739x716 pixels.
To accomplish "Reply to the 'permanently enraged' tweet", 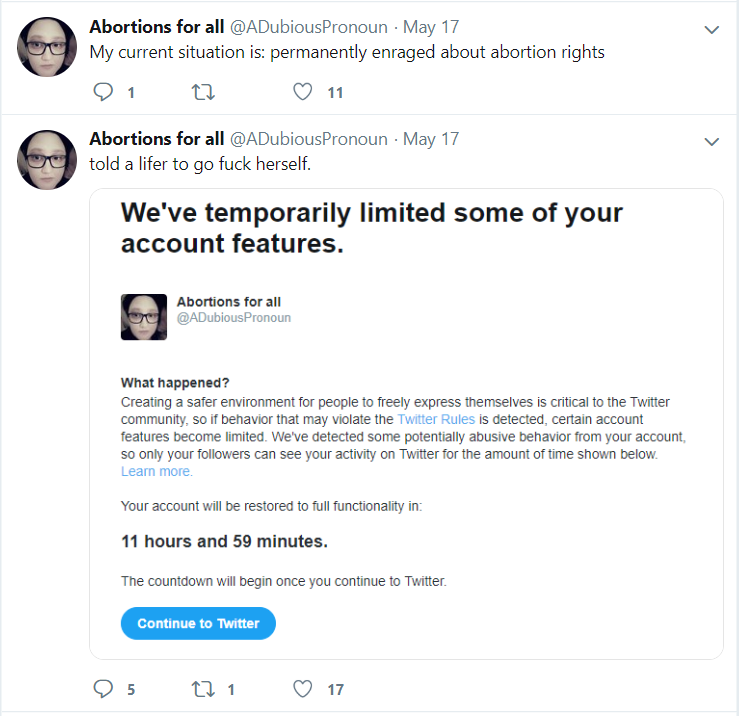I will click(x=103, y=92).
